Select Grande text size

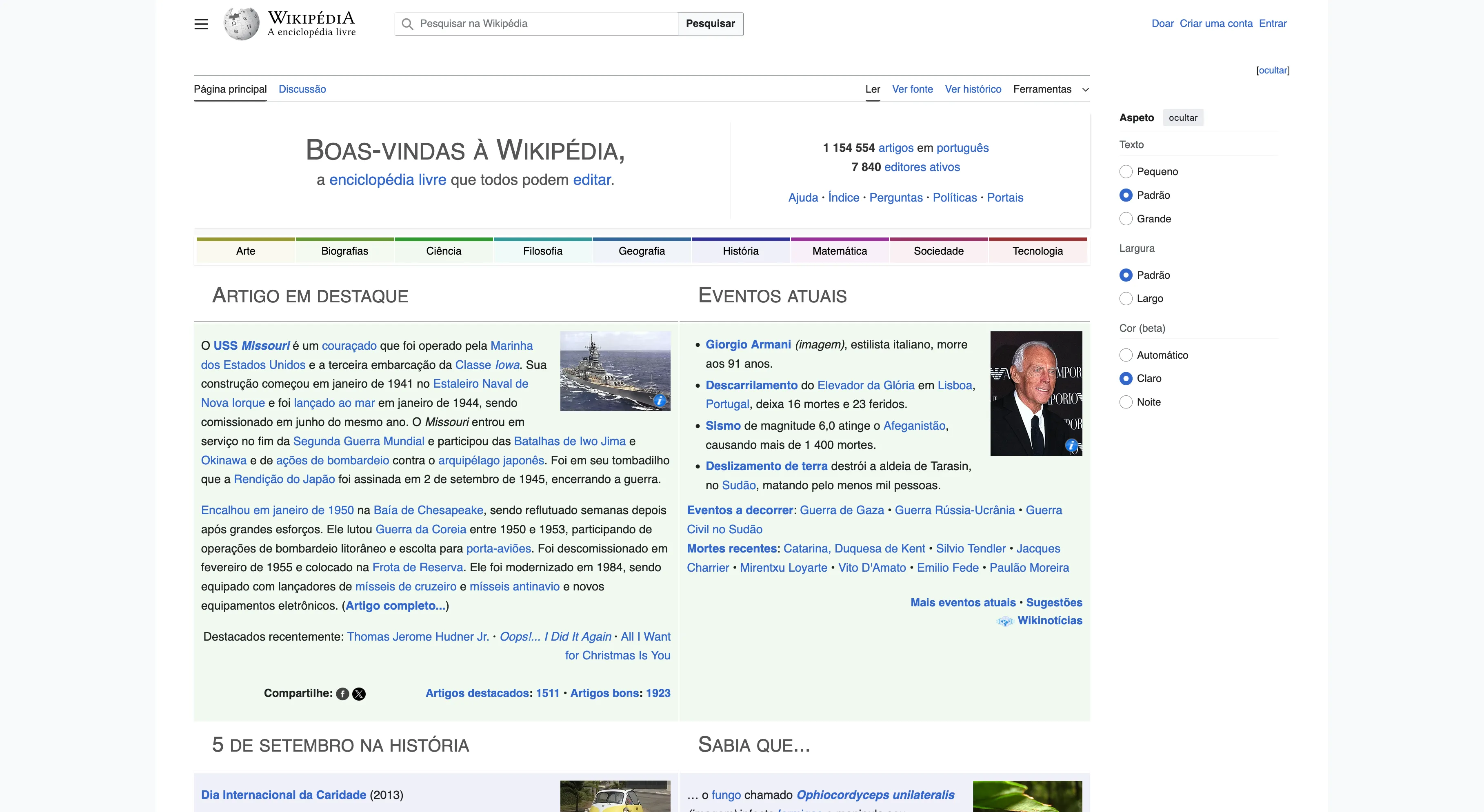(x=1126, y=219)
